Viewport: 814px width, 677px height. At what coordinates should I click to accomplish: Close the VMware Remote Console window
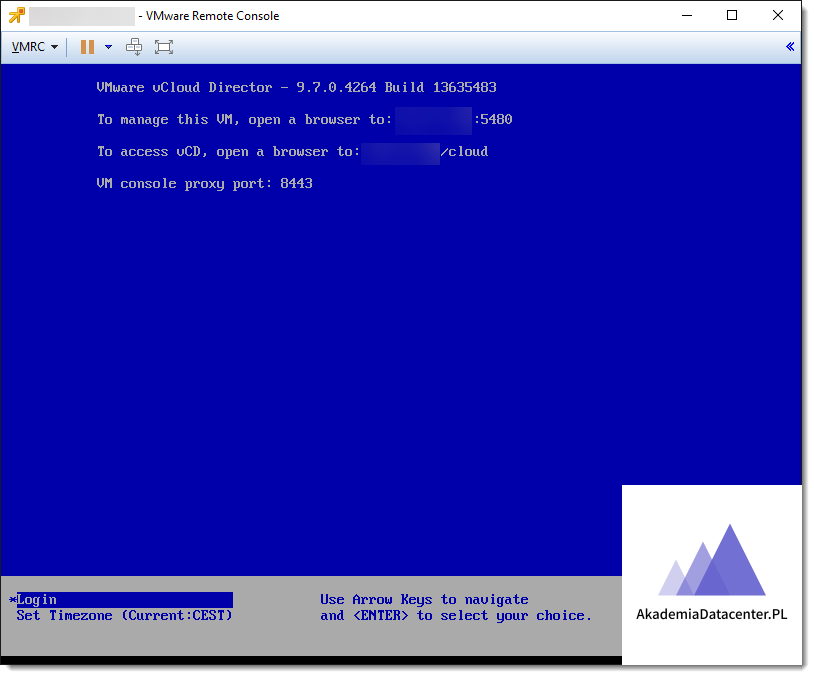pos(778,15)
